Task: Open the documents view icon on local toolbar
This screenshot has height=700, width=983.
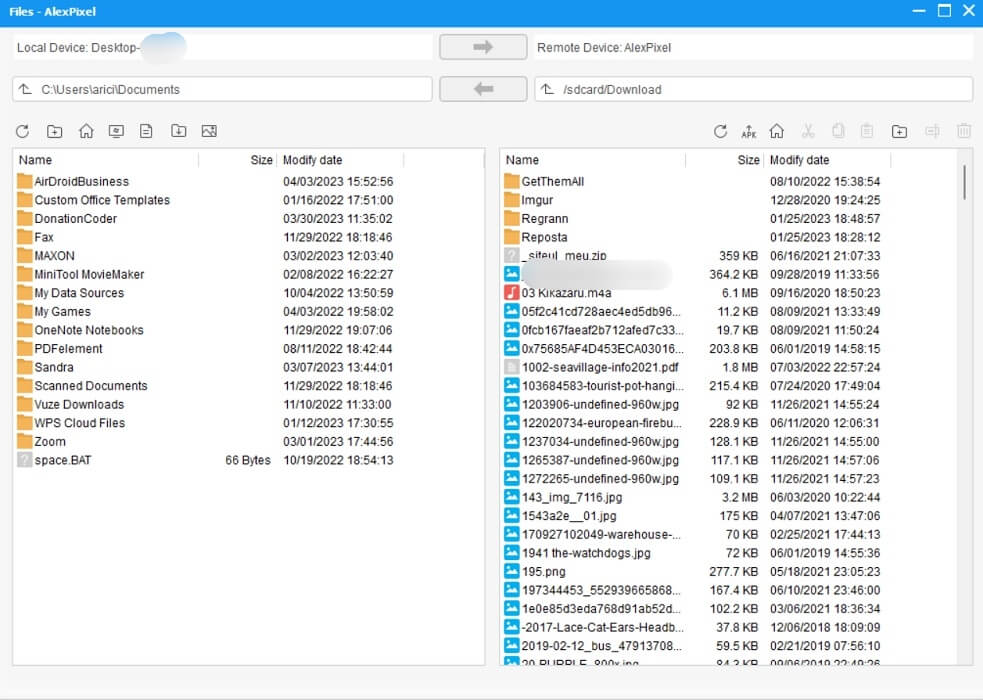Action: tap(146, 131)
